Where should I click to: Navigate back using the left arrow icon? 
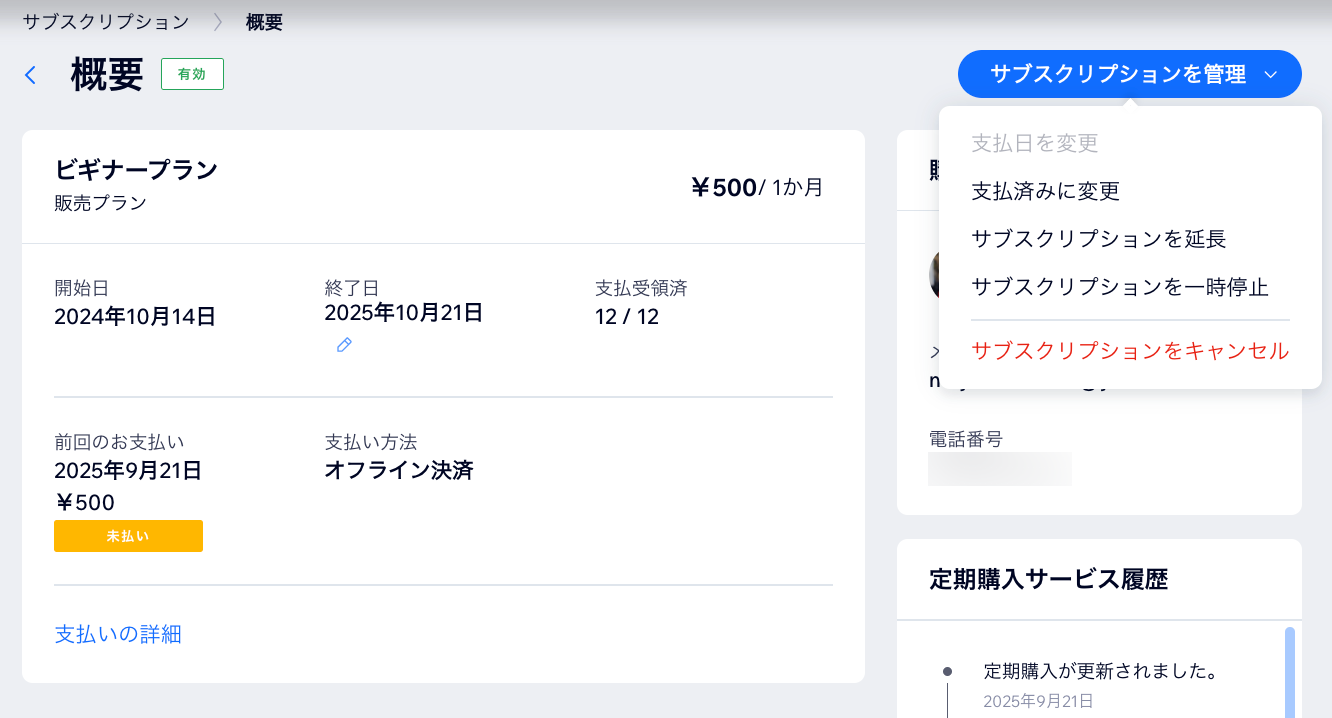tap(30, 74)
